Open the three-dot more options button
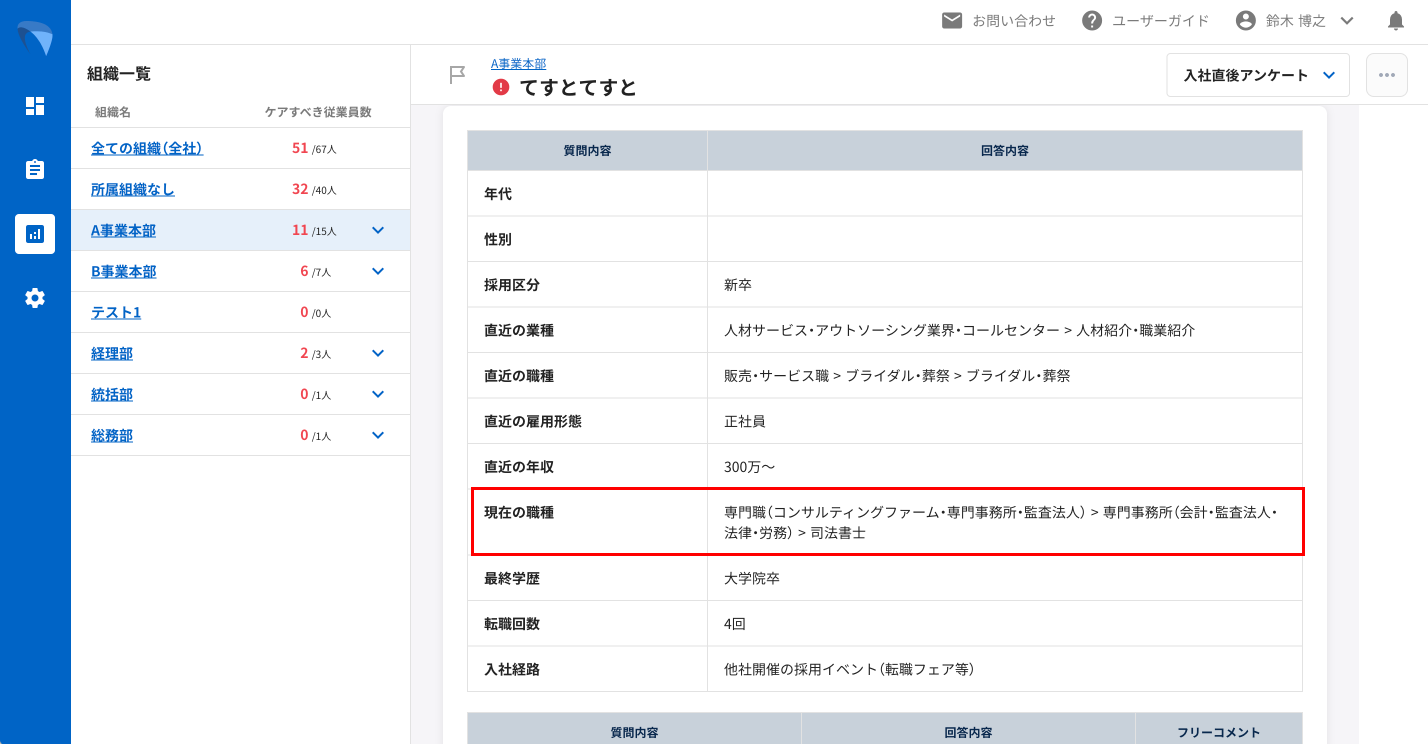 (1386, 75)
